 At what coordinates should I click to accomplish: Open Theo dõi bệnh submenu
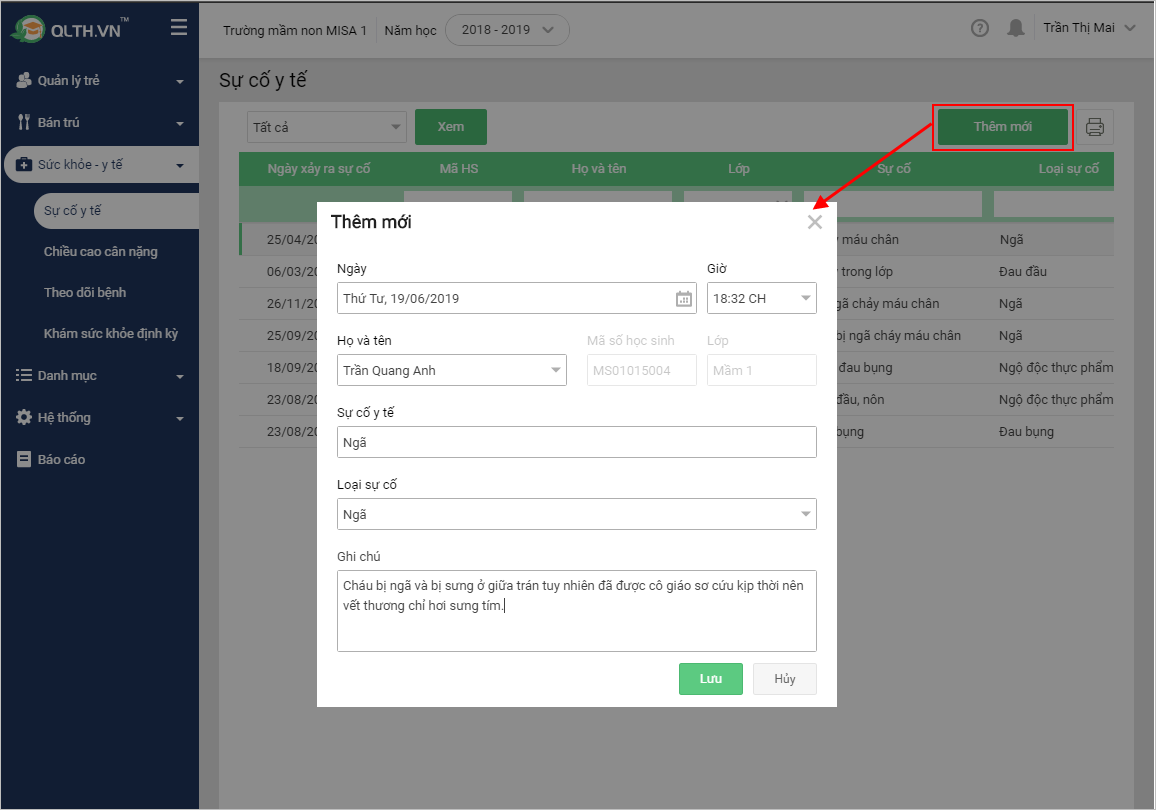(85, 293)
